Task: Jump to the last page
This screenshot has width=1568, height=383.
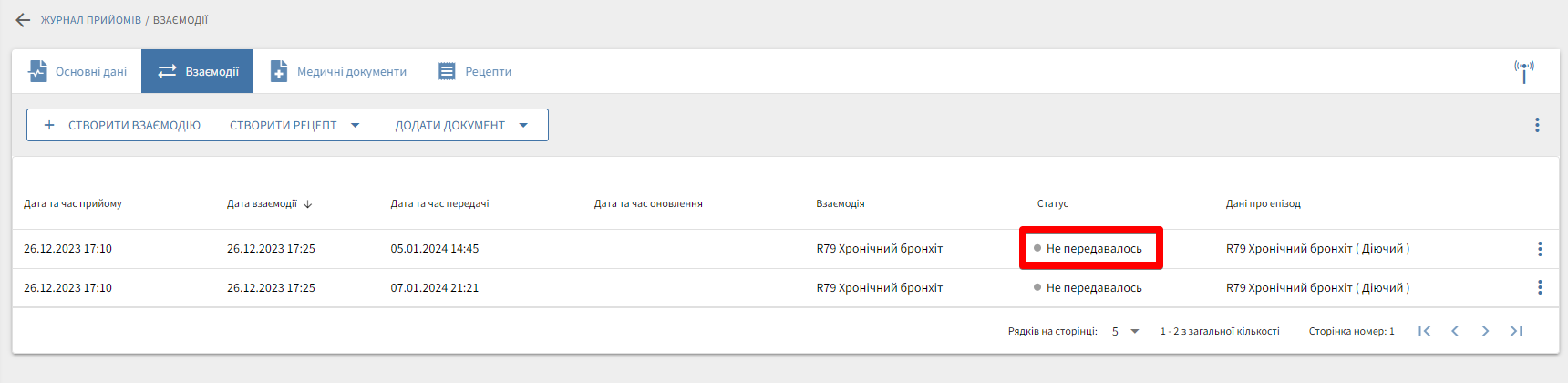Action: tap(1516, 331)
